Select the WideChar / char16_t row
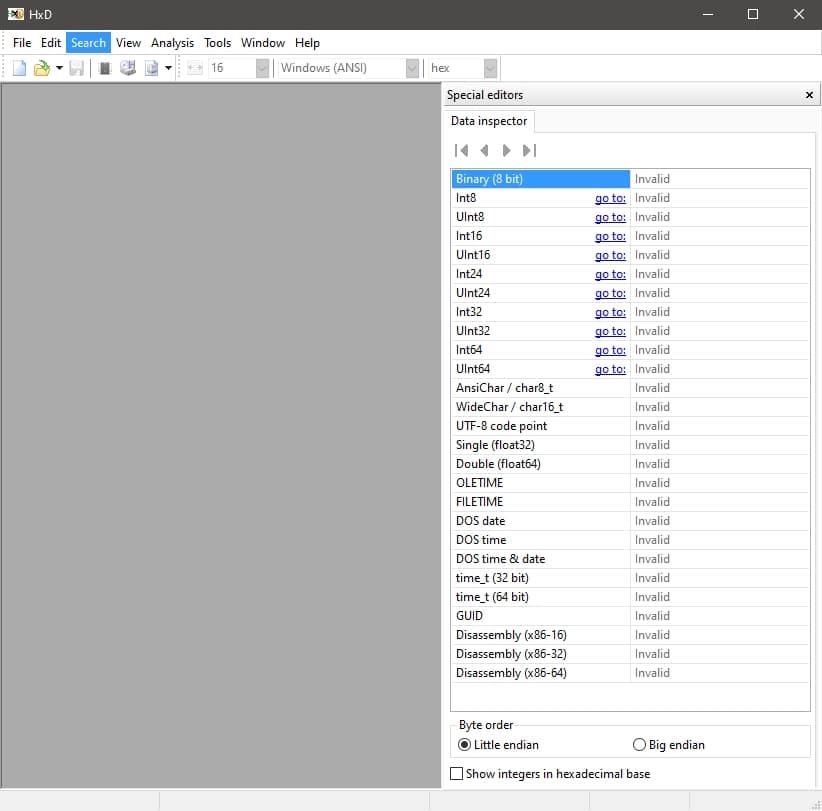 [630, 407]
